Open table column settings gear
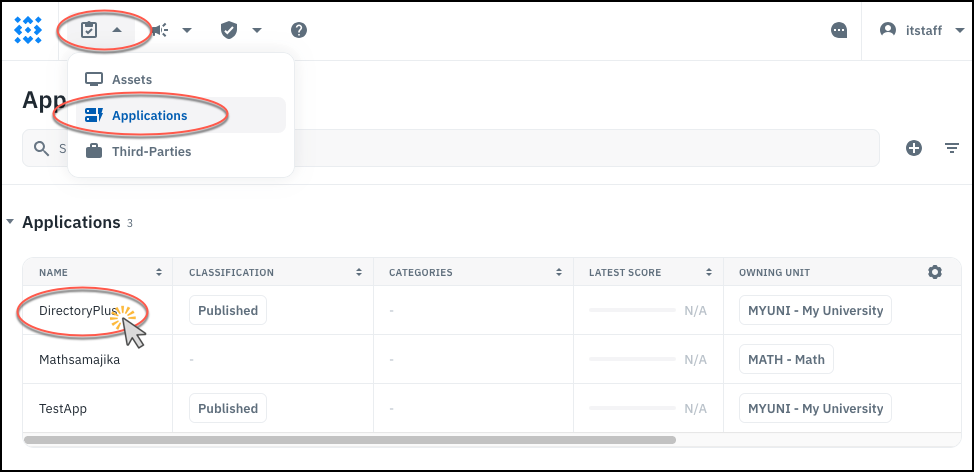The width and height of the screenshot is (974, 472). [x=935, y=272]
